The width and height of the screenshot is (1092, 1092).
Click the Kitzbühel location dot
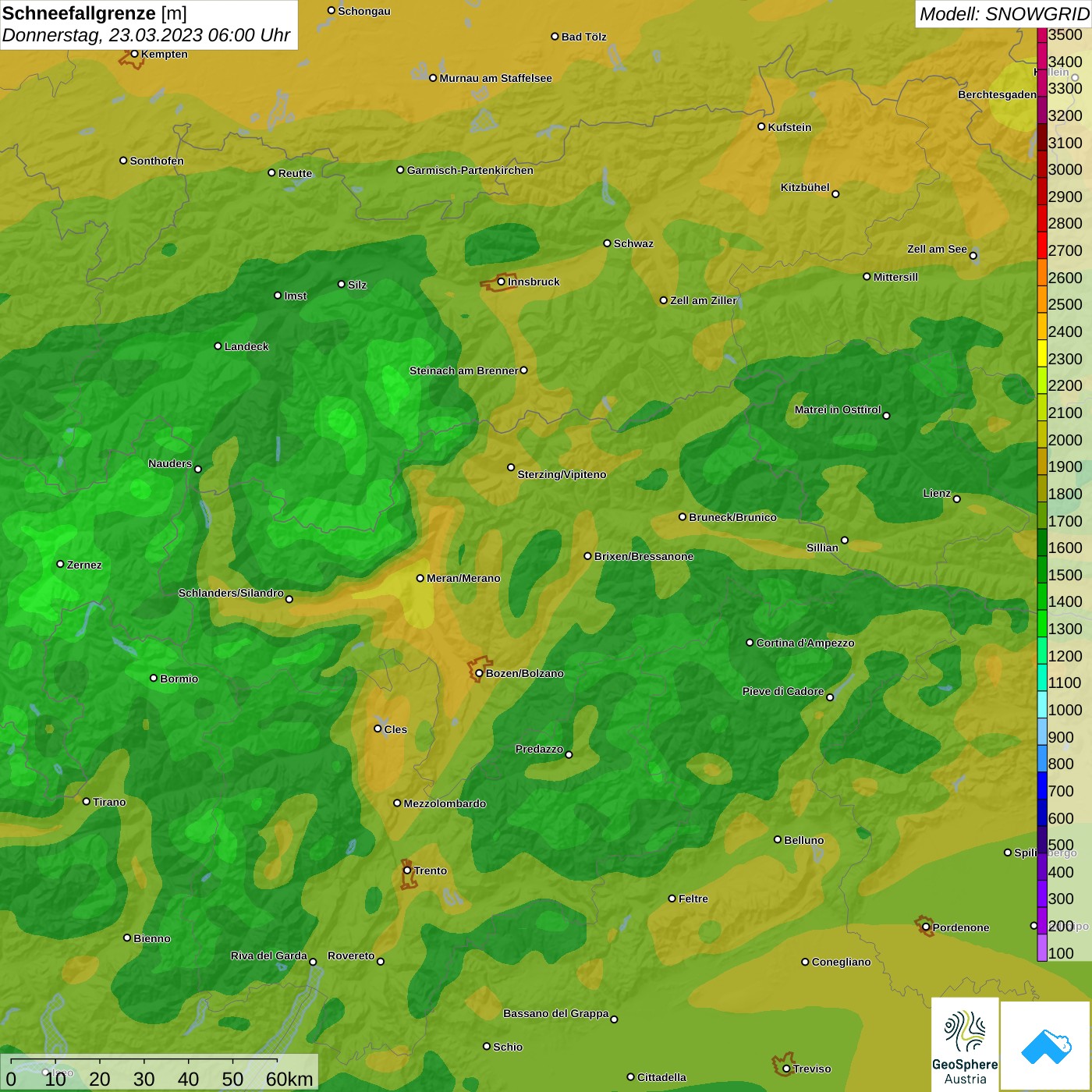coord(835,193)
